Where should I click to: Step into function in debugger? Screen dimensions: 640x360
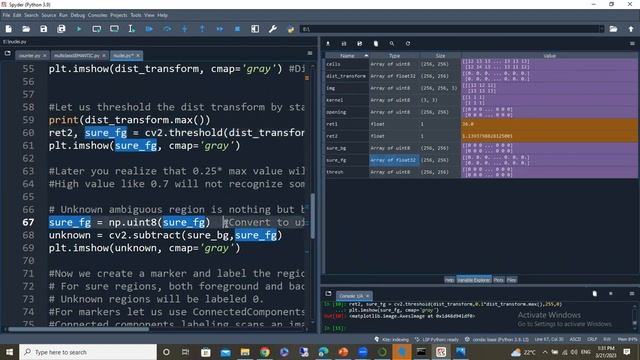point(184,29)
